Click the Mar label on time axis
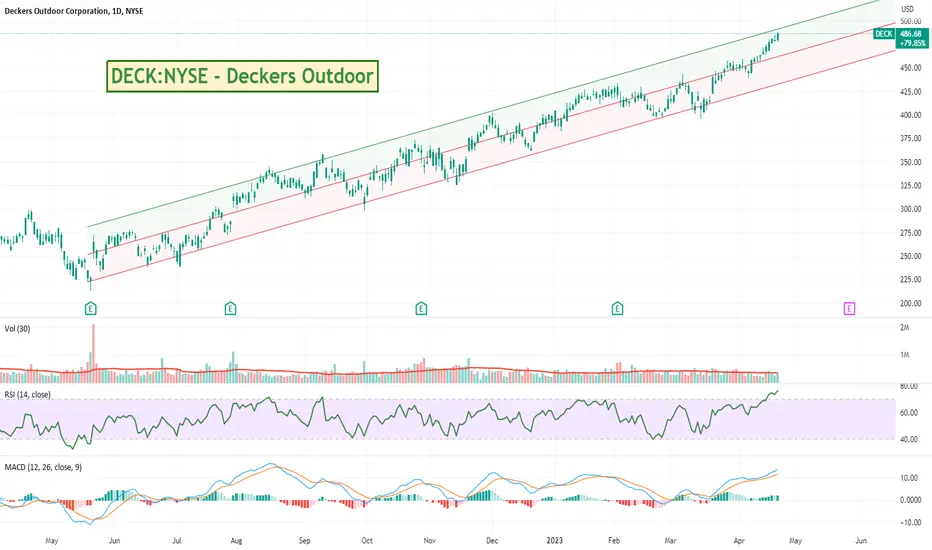The width and height of the screenshot is (932, 550). pos(670,541)
